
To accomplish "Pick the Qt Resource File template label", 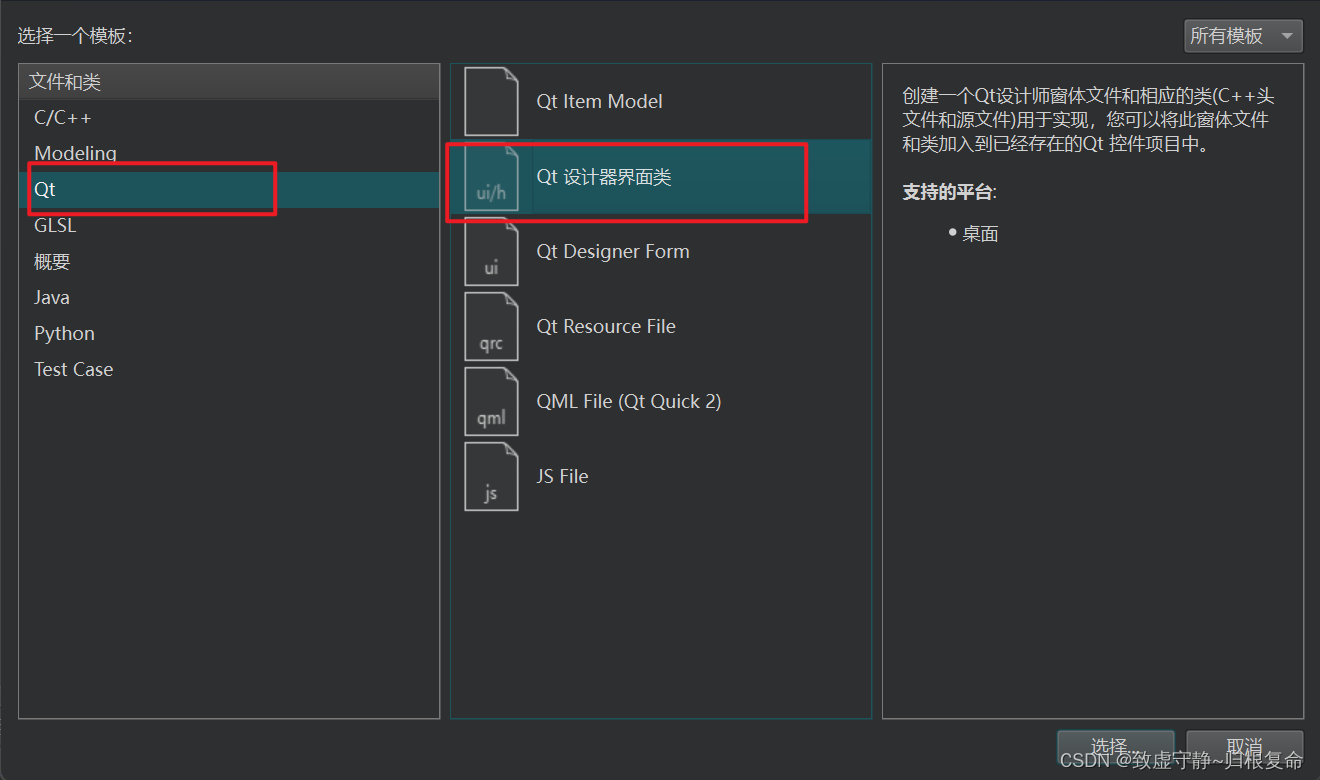I will tap(606, 327).
